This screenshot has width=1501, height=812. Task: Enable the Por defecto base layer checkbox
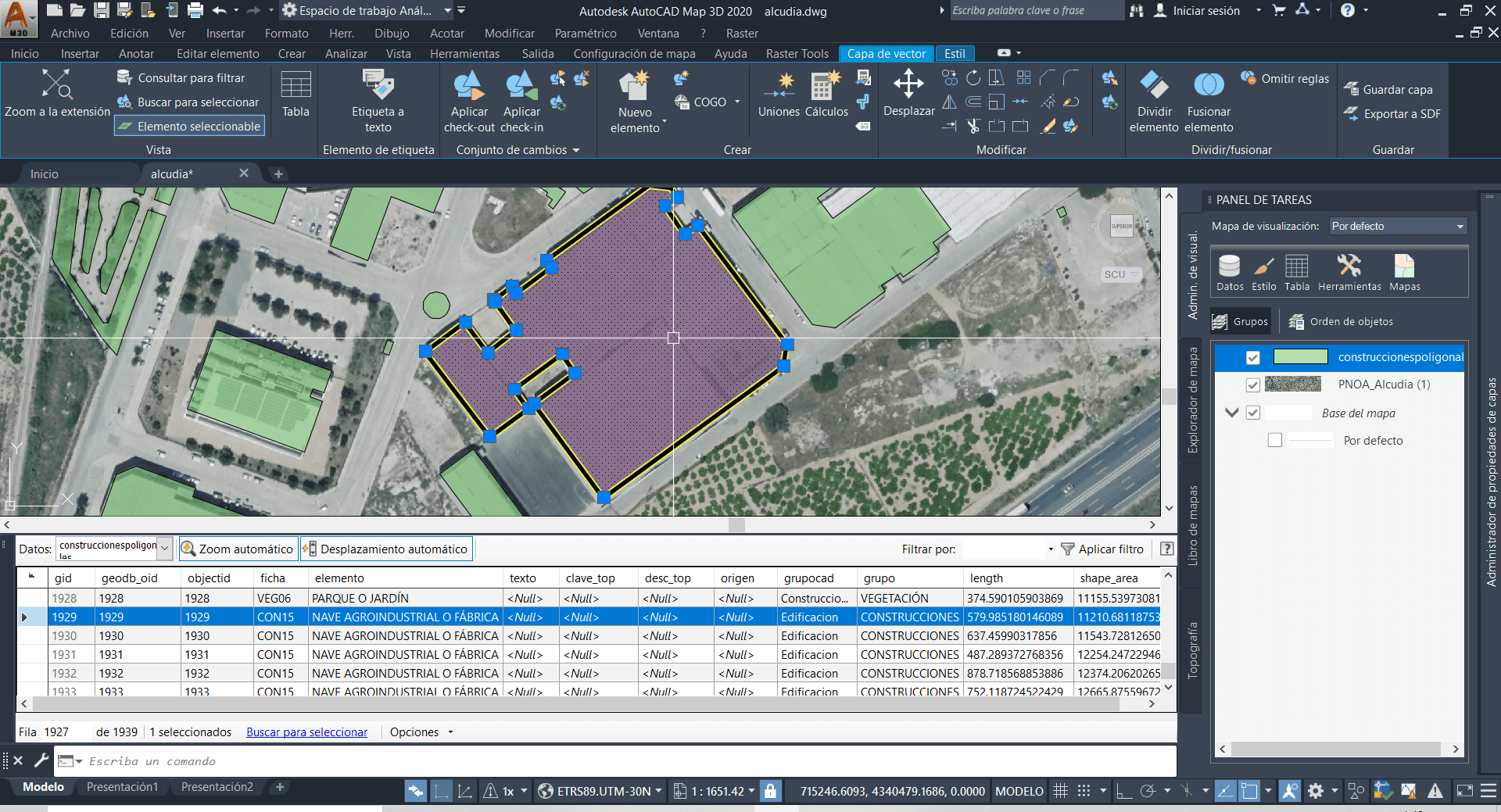[x=1275, y=440]
